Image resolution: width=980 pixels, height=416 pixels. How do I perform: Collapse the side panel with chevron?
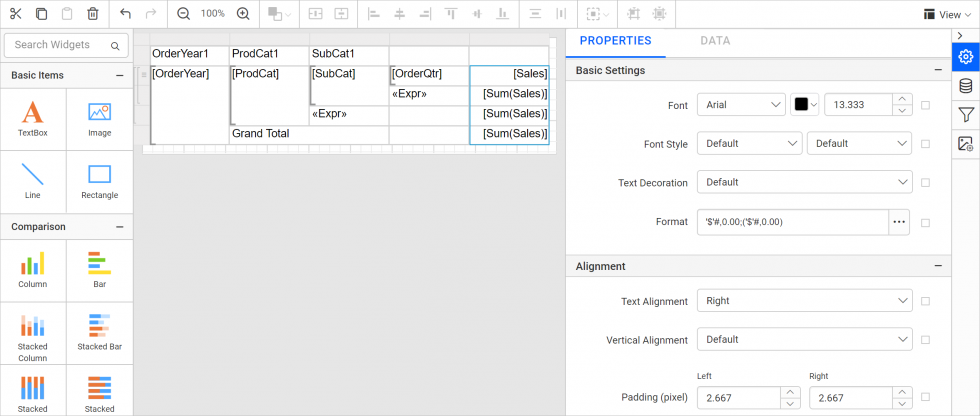[960, 36]
